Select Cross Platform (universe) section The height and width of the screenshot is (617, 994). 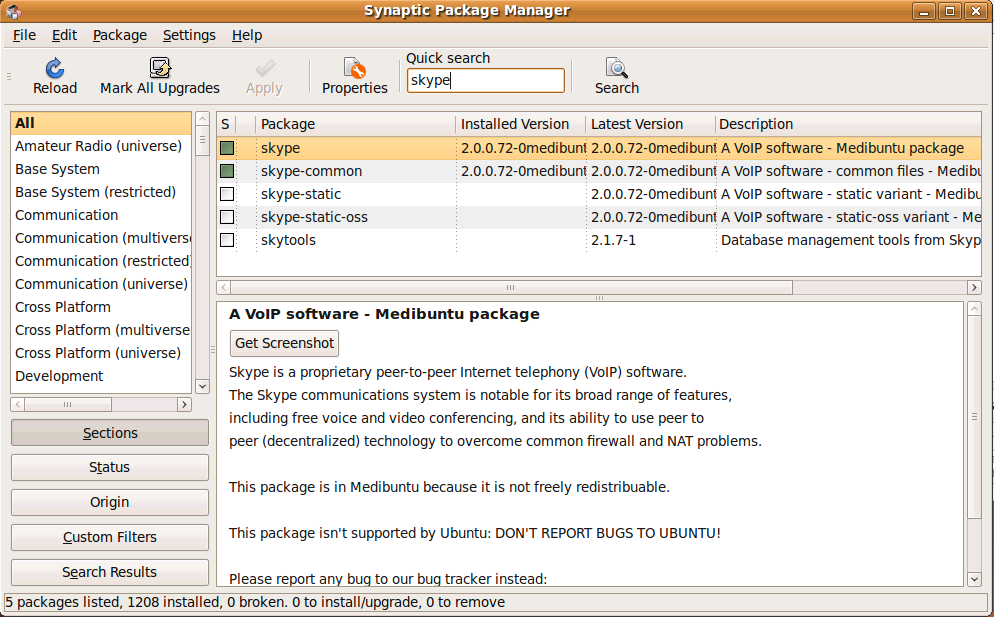[101, 353]
